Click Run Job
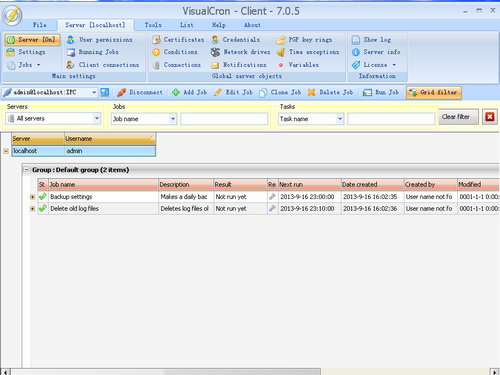Image resolution: width=500 pixels, height=375 pixels. (x=381, y=92)
